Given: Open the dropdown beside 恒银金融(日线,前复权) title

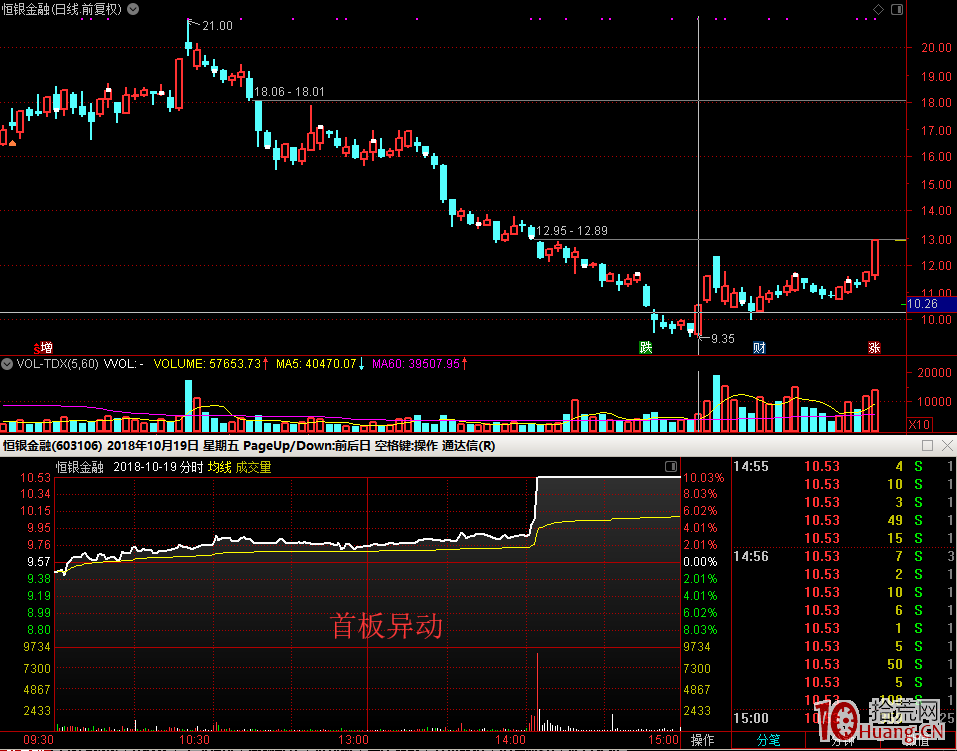Looking at the screenshot, I should coord(133,9).
